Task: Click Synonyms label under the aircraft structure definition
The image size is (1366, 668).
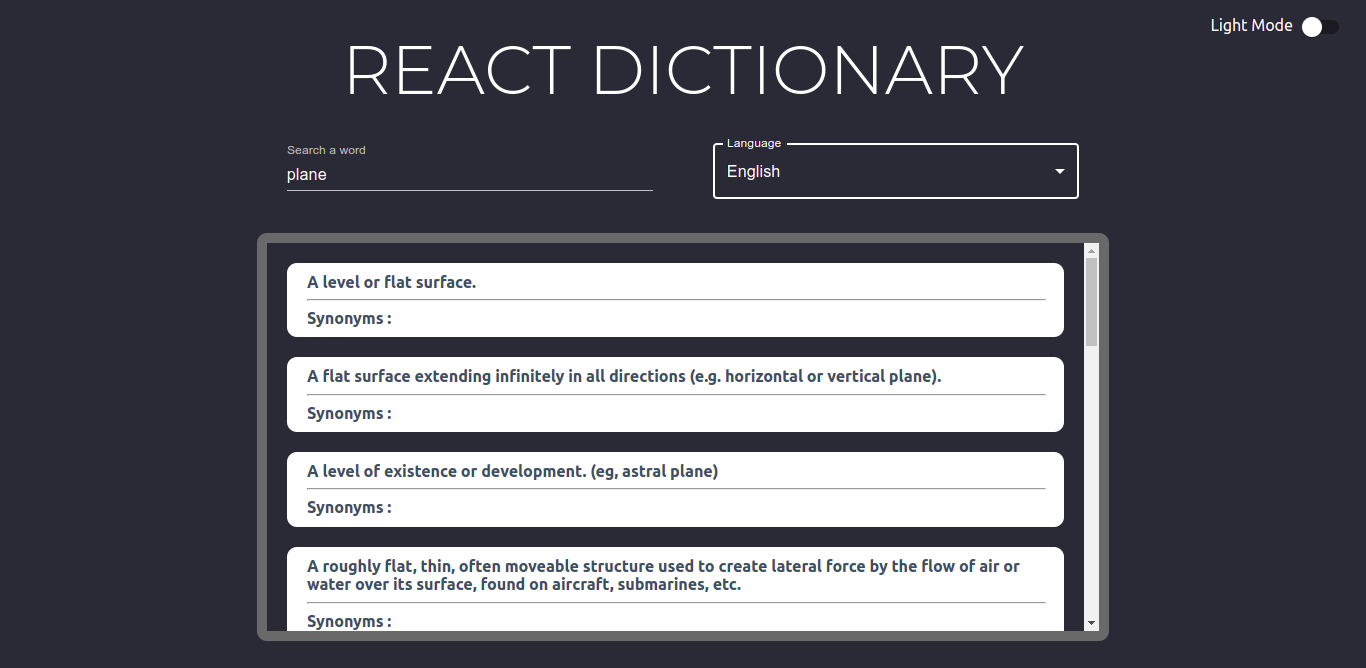Action: click(x=349, y=621)
